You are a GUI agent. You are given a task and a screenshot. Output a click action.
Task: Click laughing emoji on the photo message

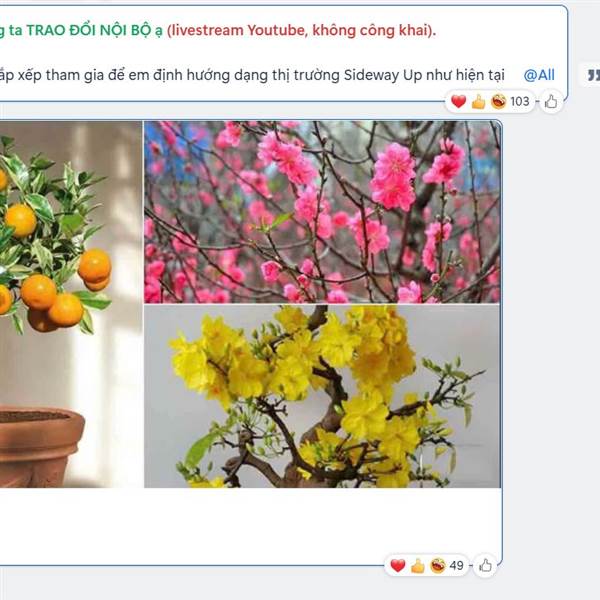438,565
